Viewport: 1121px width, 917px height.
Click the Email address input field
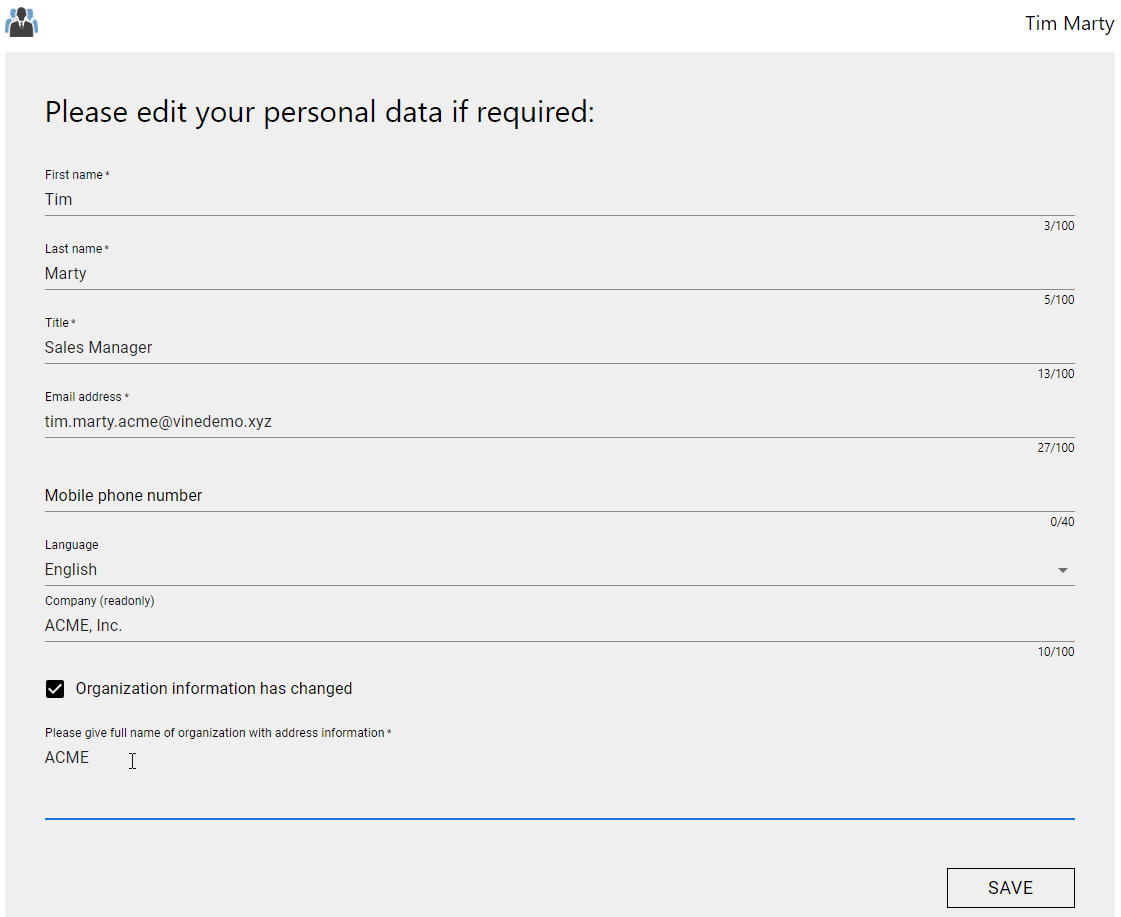pyautogui.click(x=559, y=422)
